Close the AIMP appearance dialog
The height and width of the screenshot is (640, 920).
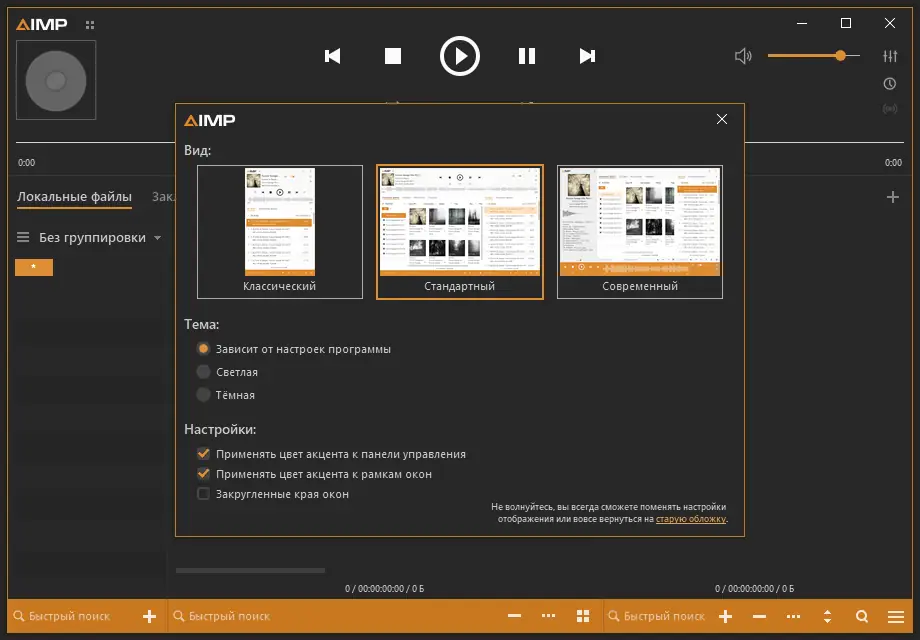(722, 119)
